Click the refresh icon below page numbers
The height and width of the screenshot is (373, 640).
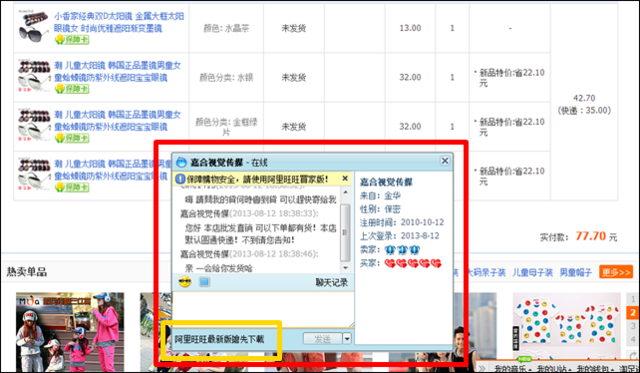(633, 355)
